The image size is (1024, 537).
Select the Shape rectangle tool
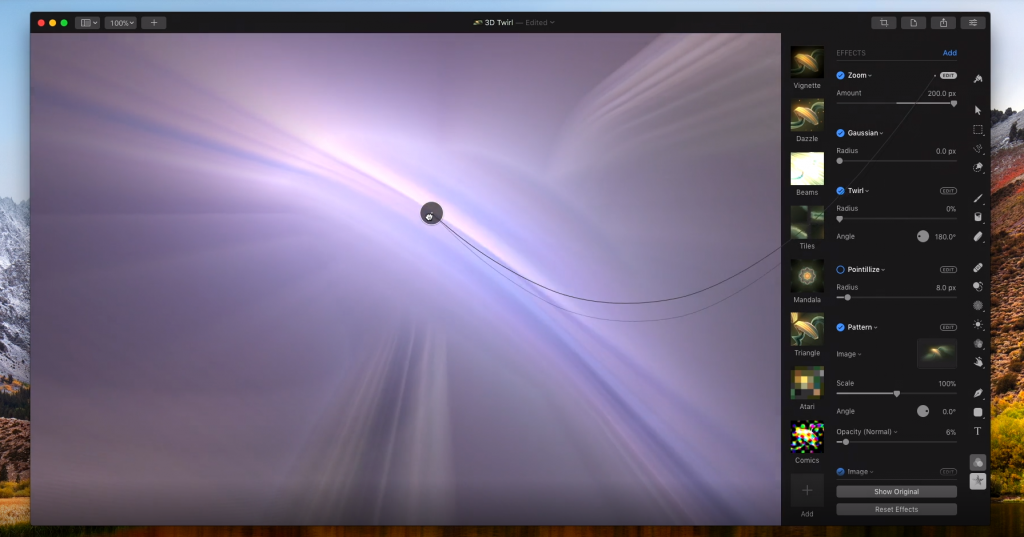click(x=978, y=412)
